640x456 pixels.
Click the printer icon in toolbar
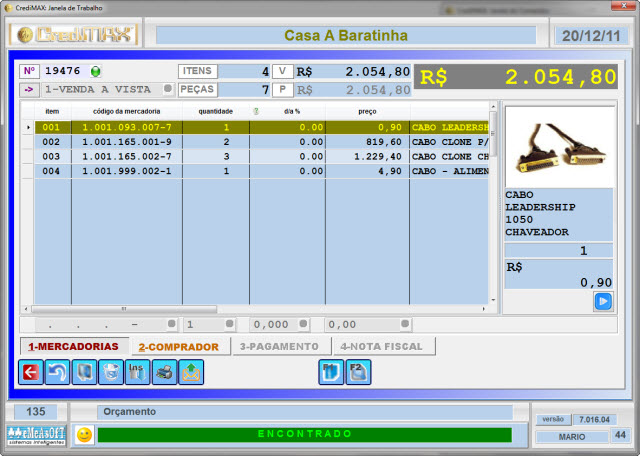coord(164,372)
